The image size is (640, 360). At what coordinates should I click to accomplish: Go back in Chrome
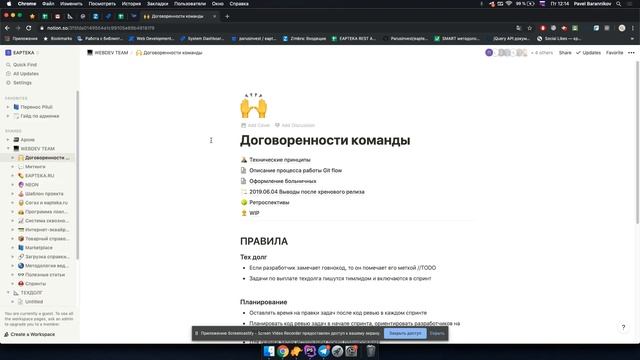click(x=7, y=28)
